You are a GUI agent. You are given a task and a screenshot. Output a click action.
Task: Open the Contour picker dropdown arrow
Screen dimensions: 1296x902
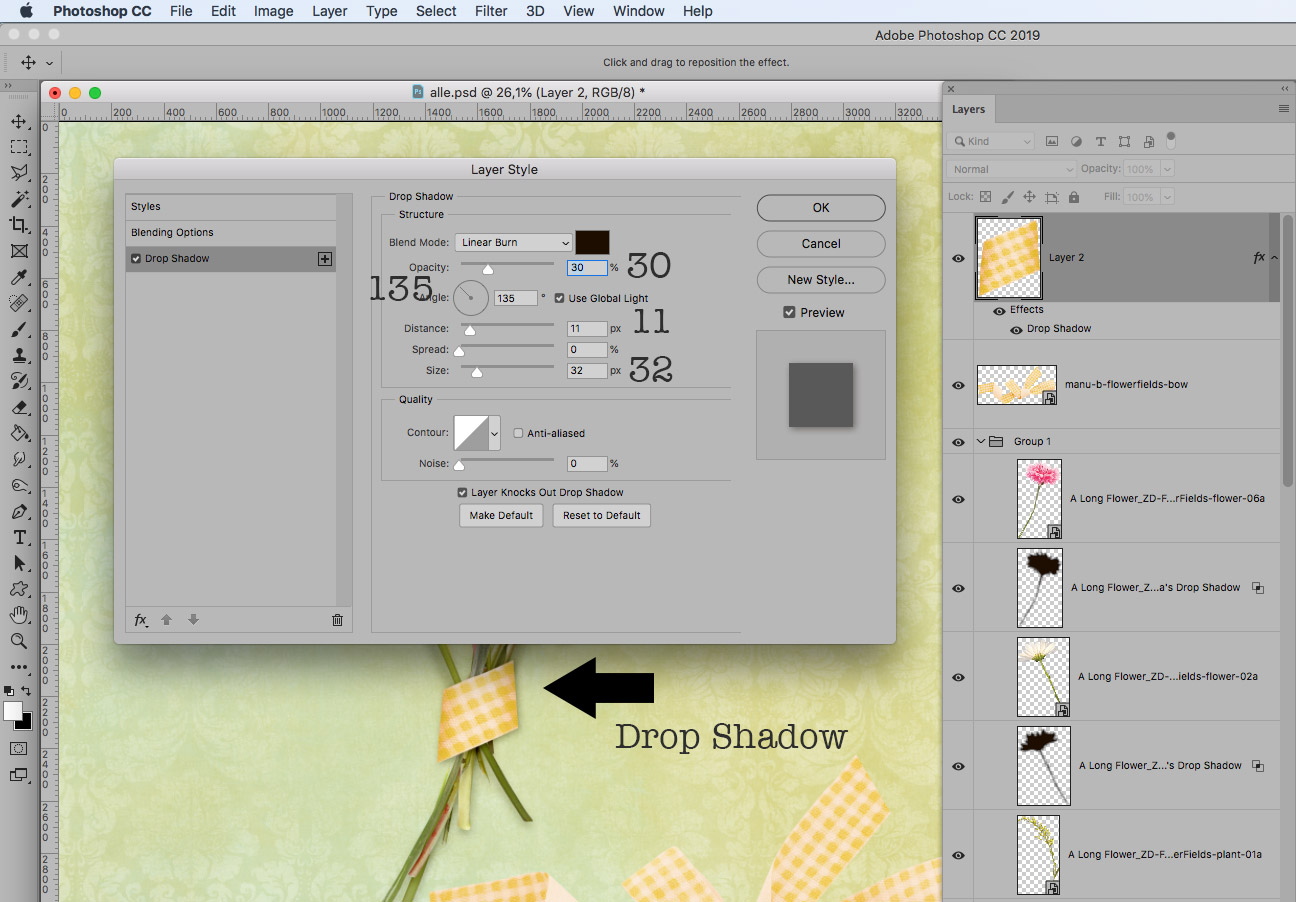[494, 433]
